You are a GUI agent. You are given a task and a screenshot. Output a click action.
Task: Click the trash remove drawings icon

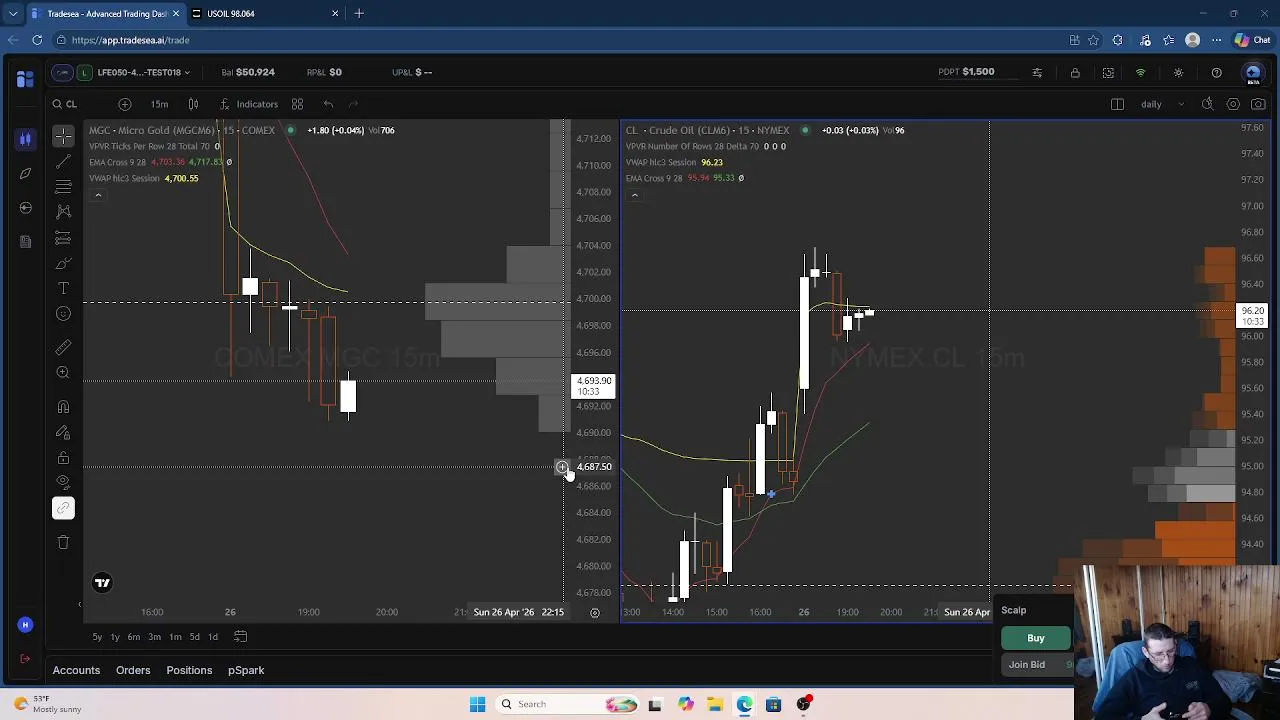click(63, 542)
